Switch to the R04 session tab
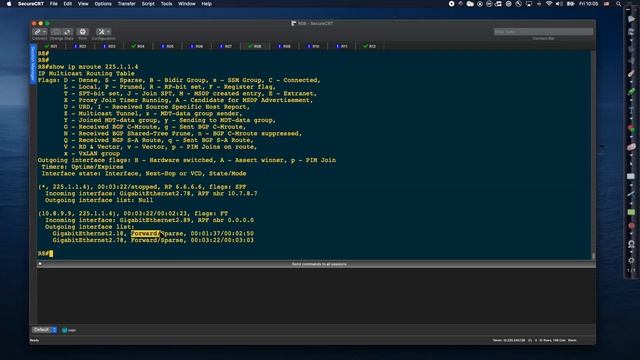The width and height of the screenshot is (640, 360). point(138,46)
